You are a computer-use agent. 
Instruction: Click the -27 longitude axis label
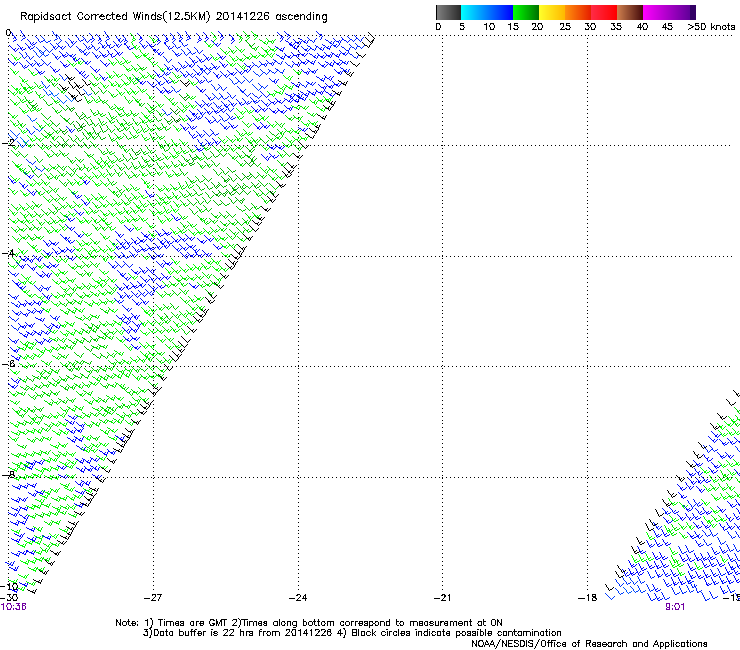tap(153, 598)
